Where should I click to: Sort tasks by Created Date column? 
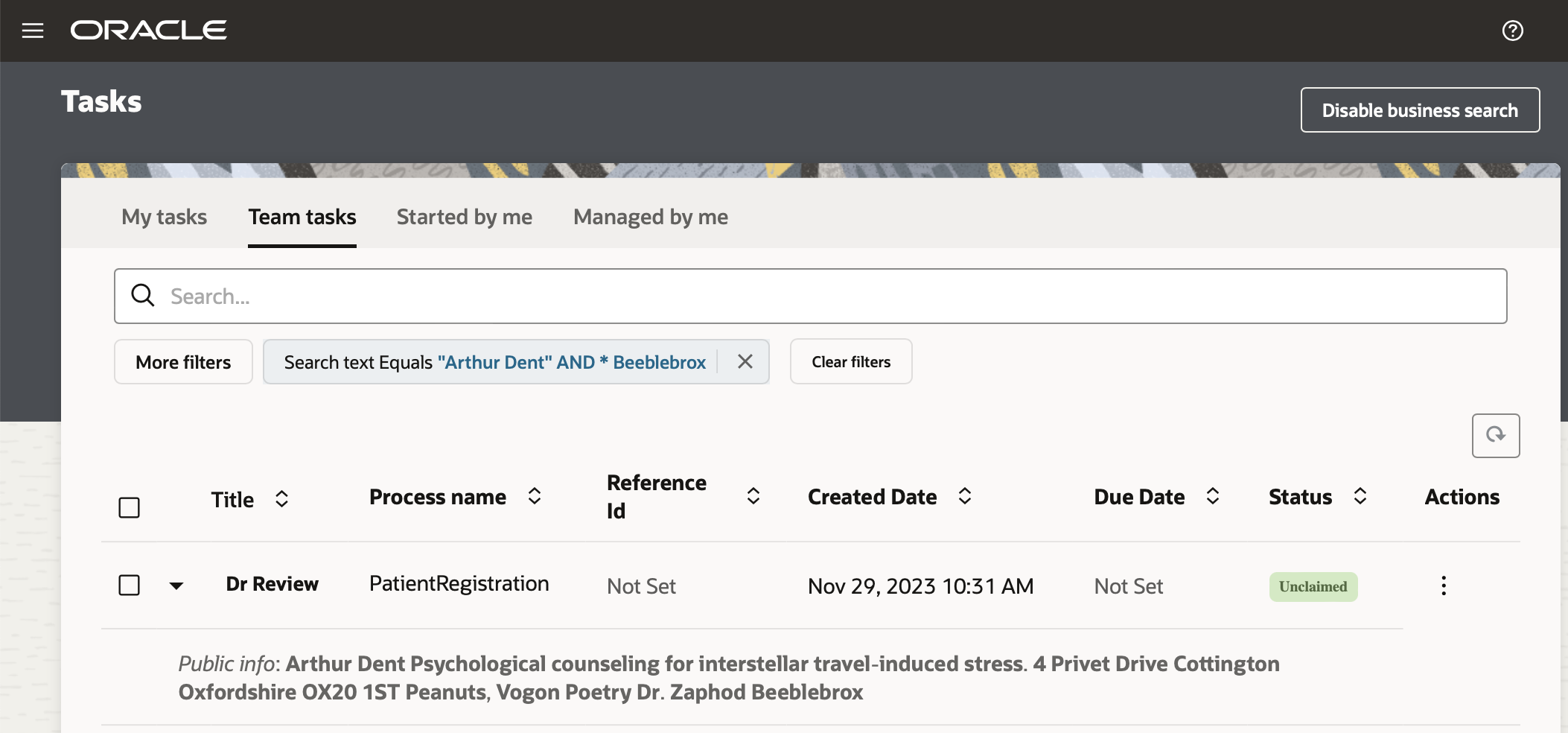click(964, 496)
